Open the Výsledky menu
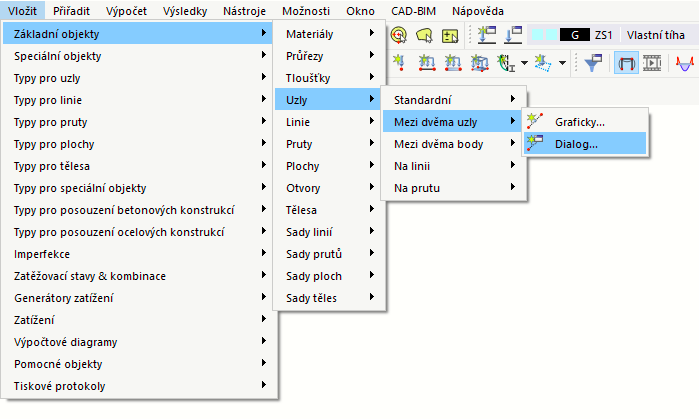Screen dimensions: 699x419 [185, 11]
